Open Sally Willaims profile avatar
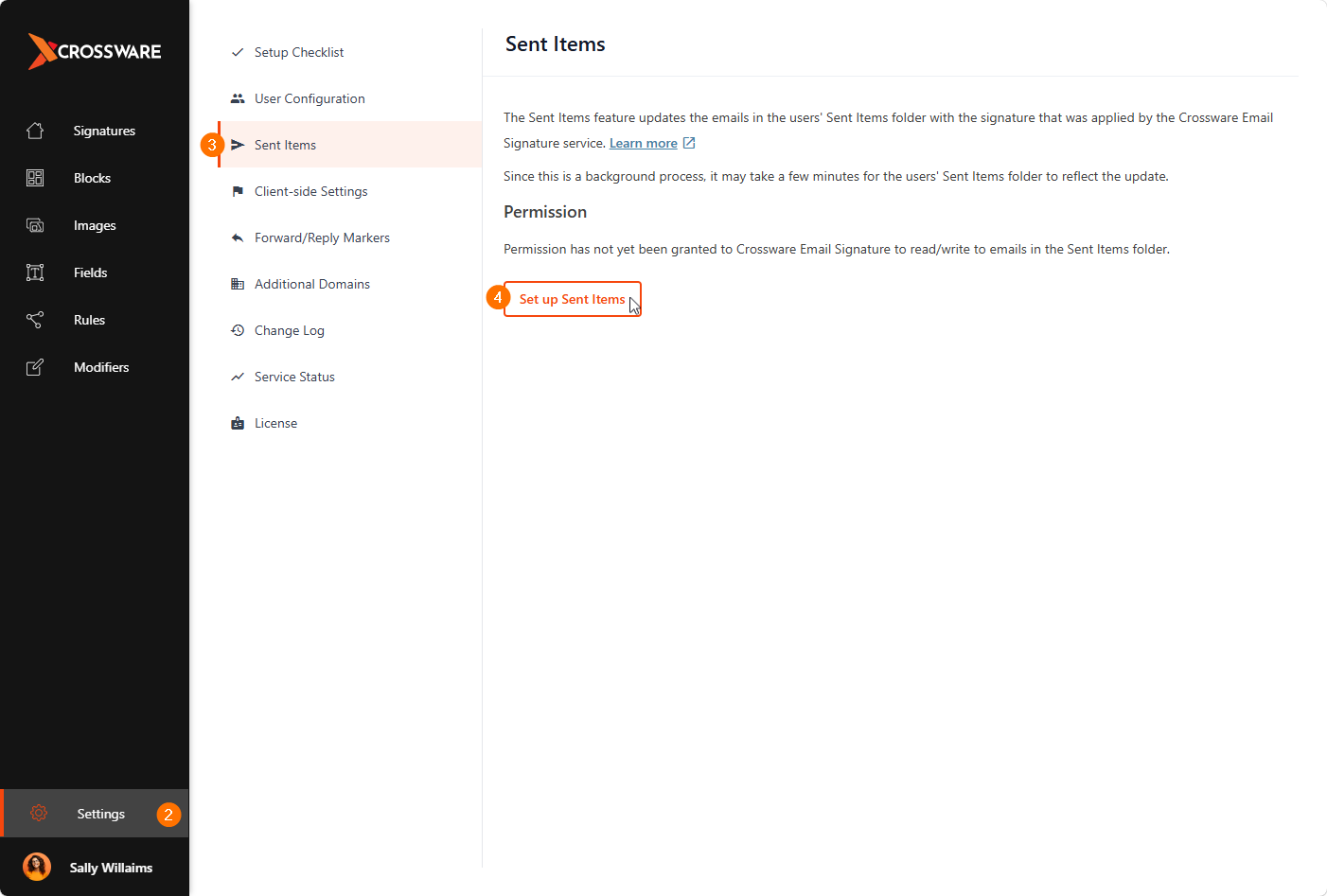Viewport: 1327px width, 896px height. [37, 867]
